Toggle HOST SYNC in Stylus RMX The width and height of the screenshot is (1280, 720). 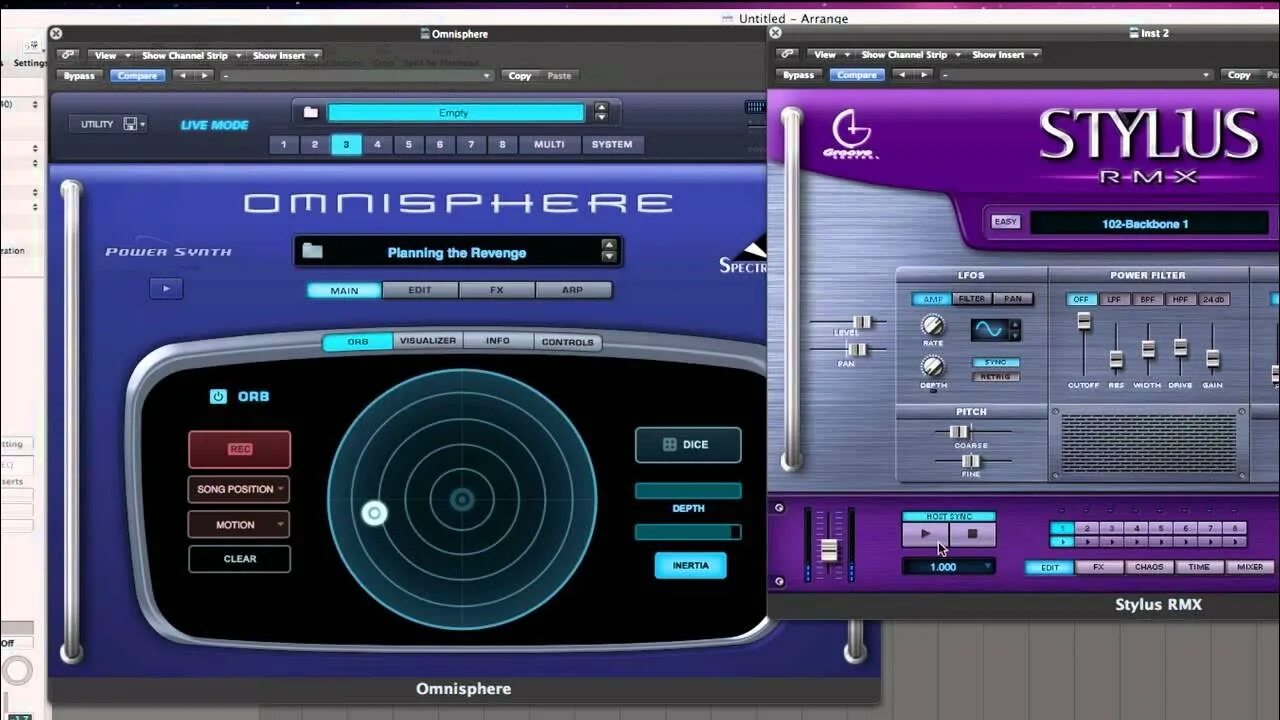point(949,517)
